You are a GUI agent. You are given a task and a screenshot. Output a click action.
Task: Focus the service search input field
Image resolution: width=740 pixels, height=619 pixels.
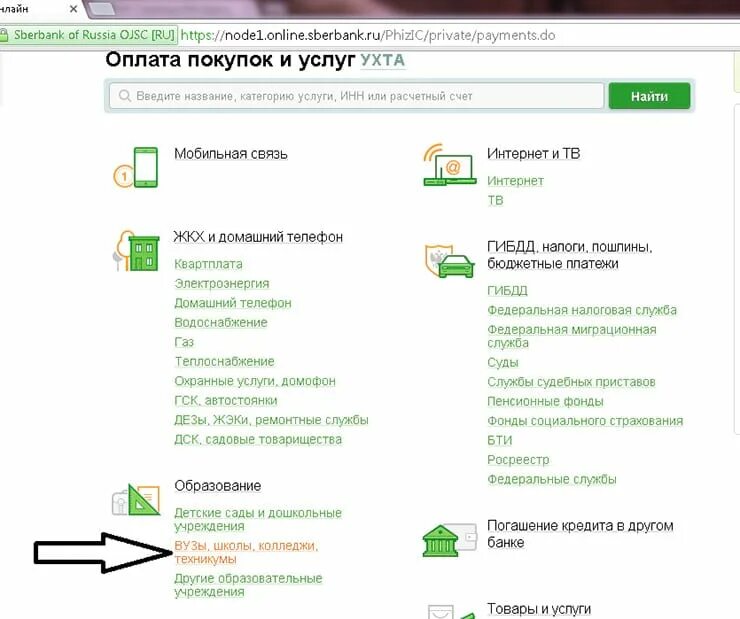click(x=356, y=96)
